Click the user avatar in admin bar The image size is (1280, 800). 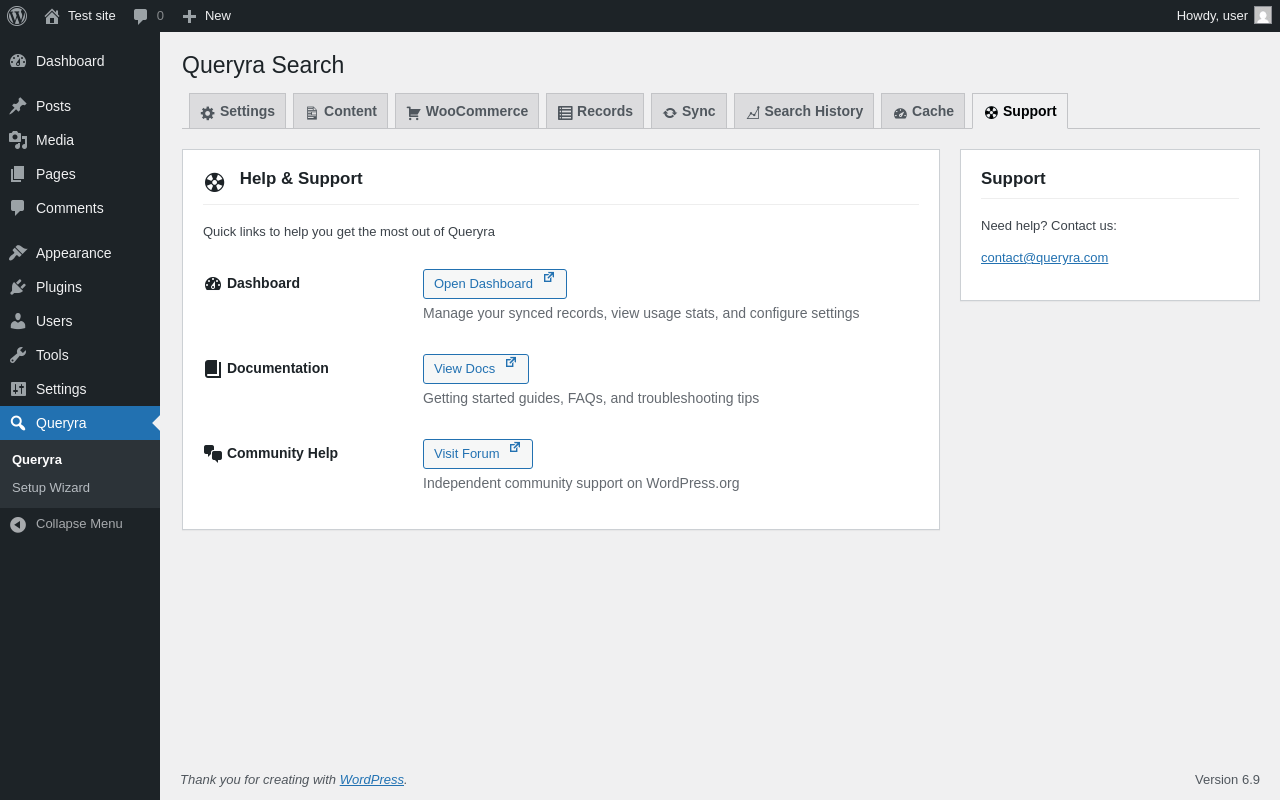[x=1263, y=15]
